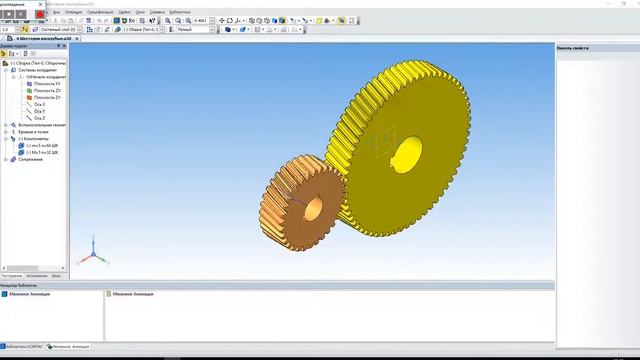Collapse the Системы координат node
This screenshot has height=360, width=640.
pos(6,70)
